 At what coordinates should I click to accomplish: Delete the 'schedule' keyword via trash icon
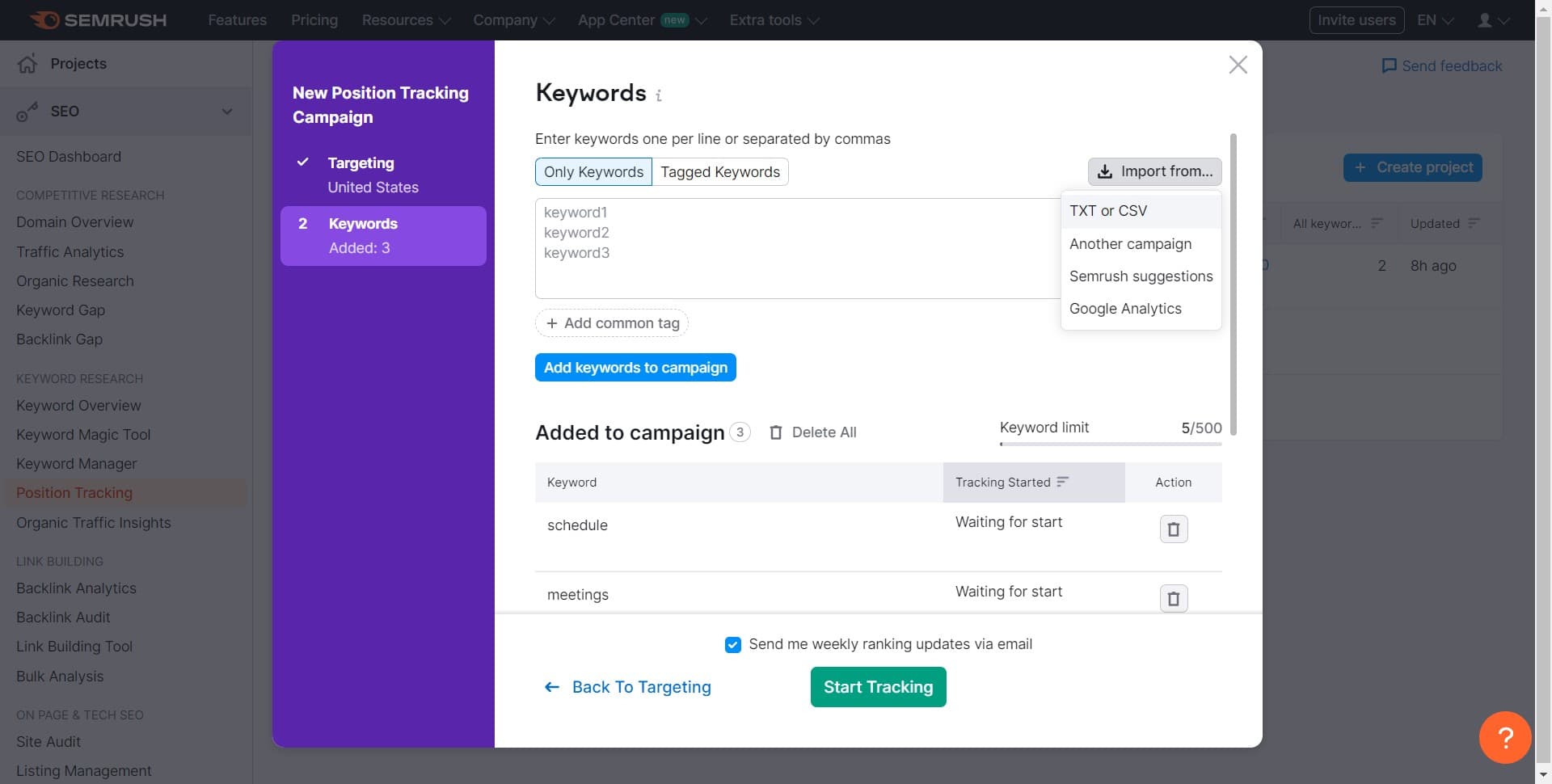(x=1174, y=529)
